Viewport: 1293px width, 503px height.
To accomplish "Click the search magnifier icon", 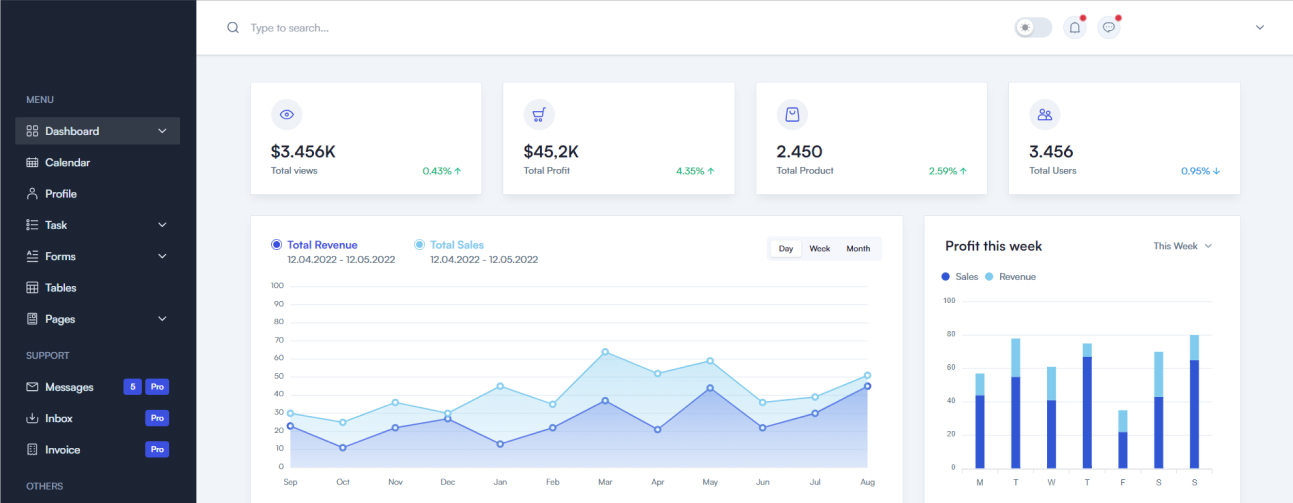I will 233,28.
